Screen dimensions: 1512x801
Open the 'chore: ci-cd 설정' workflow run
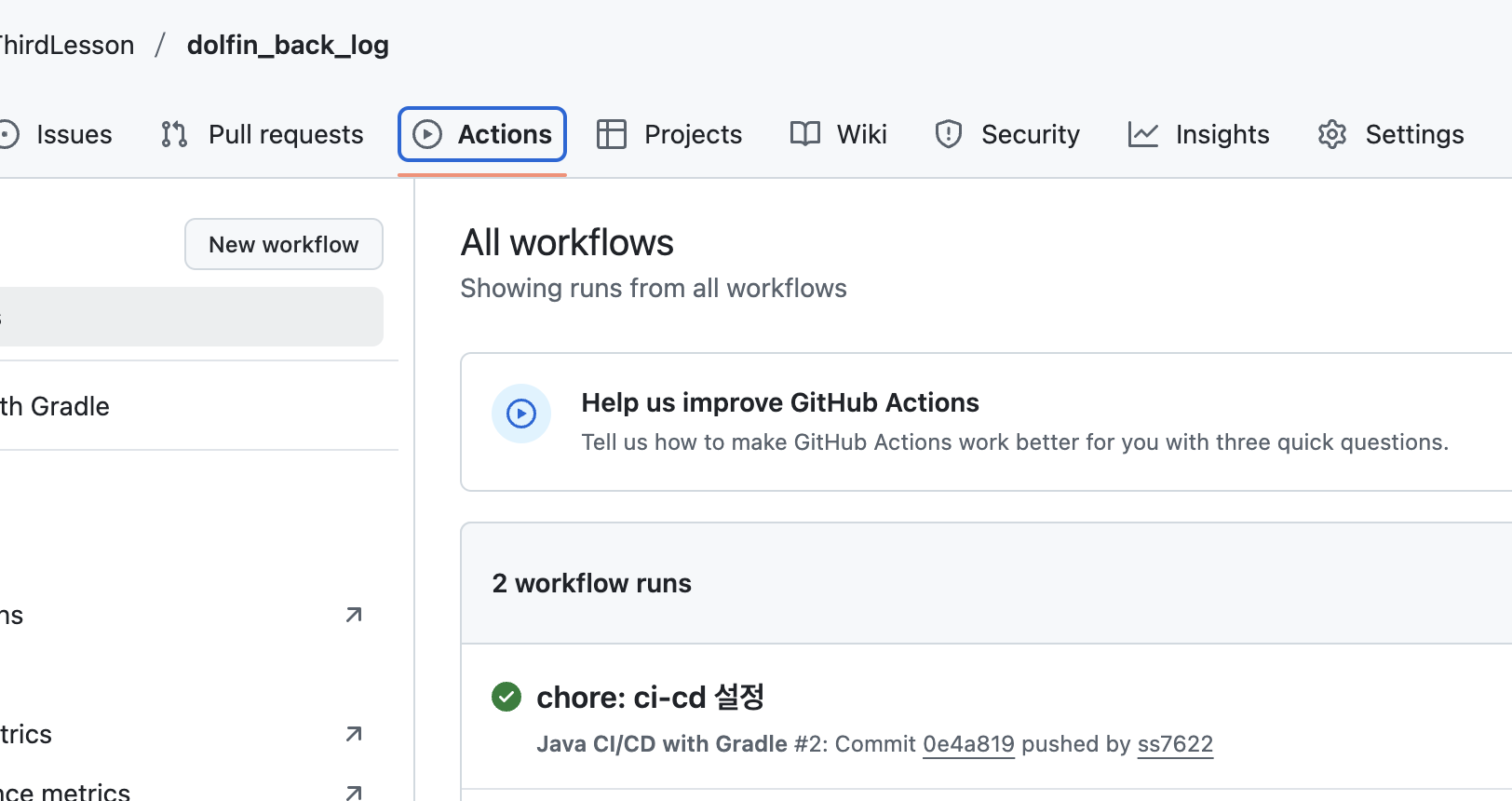coord(651,697)
